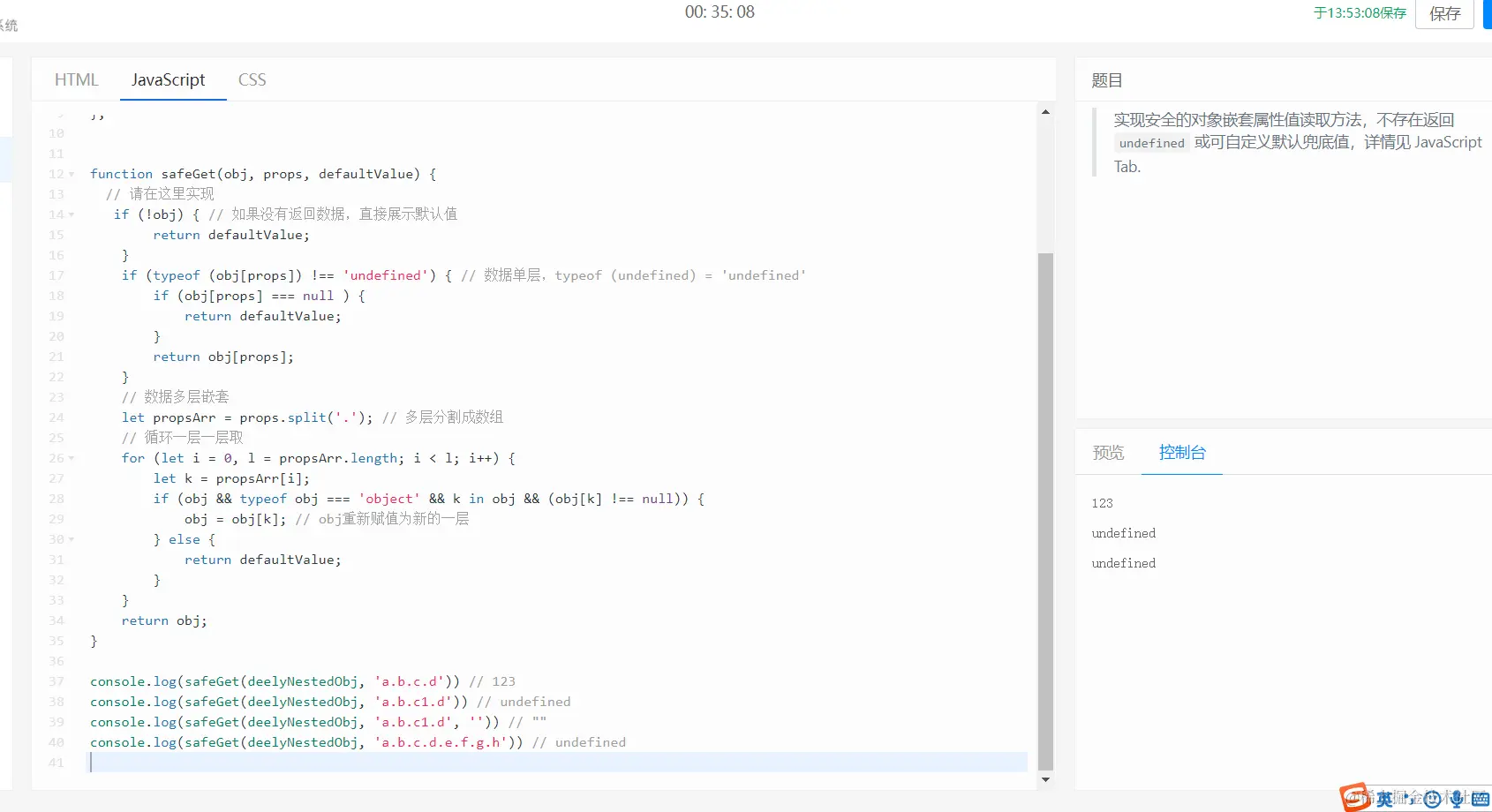Switch to the HTML tab
The width and height of the screenshot is (1492, 812).
point(76,79)
